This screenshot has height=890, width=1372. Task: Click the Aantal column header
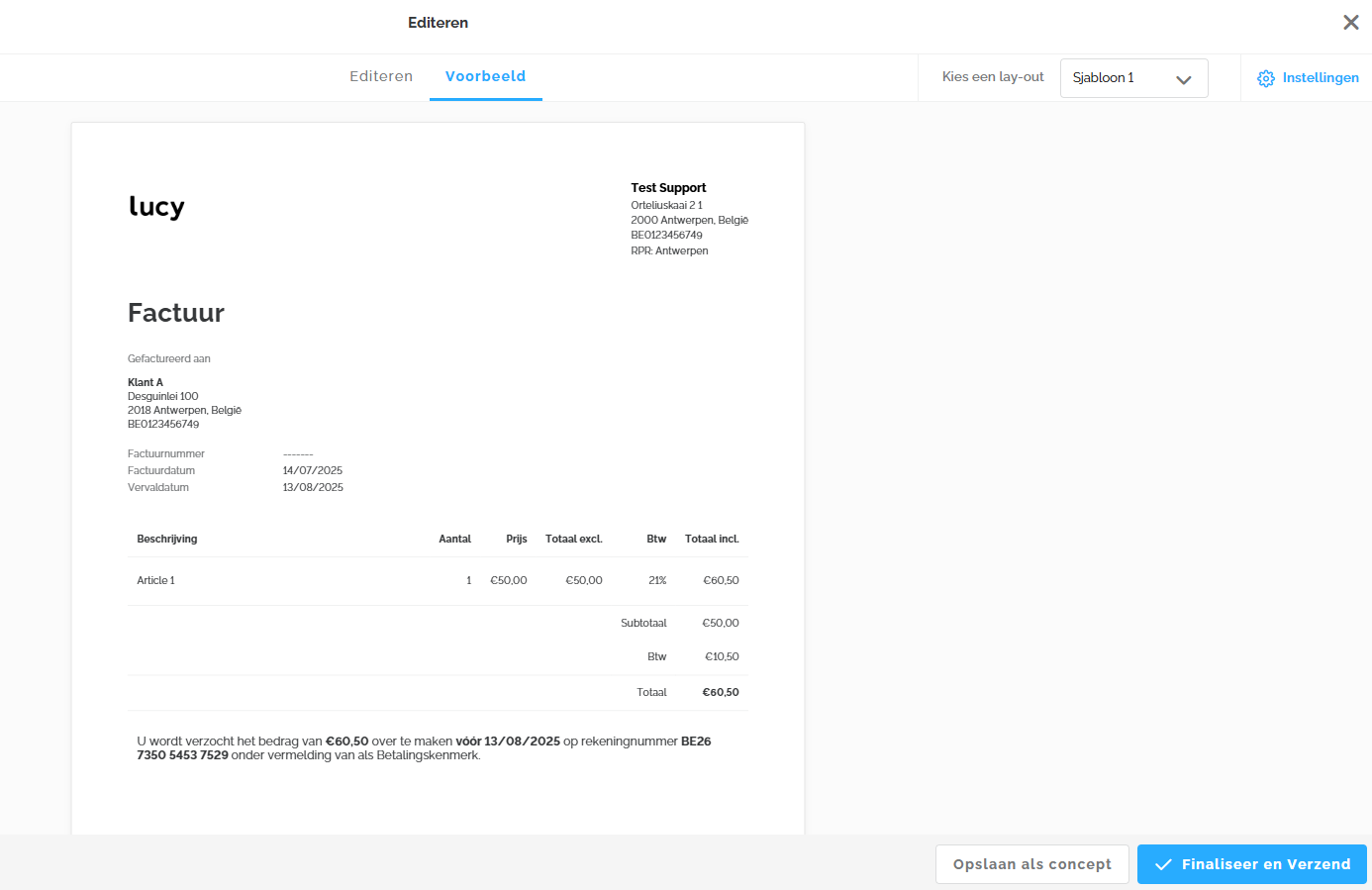(454, 539)
